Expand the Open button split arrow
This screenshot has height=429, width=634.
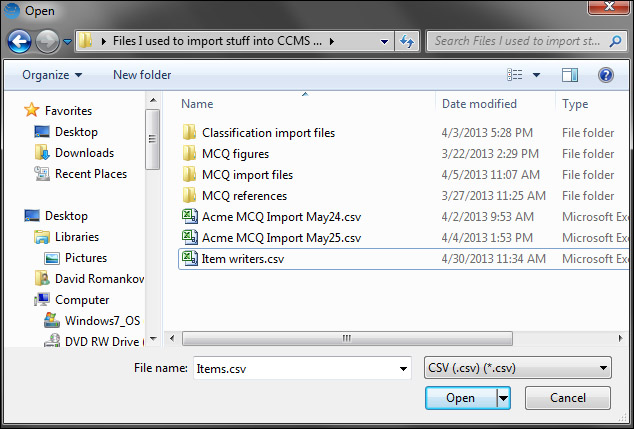[503, 398]
